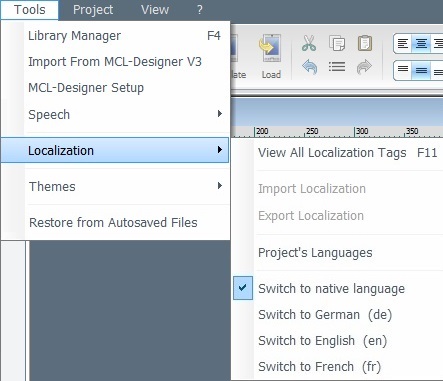Align text left horizontally
The width and height of the screenshot is (443, 381).
click(x=403, y=44)
